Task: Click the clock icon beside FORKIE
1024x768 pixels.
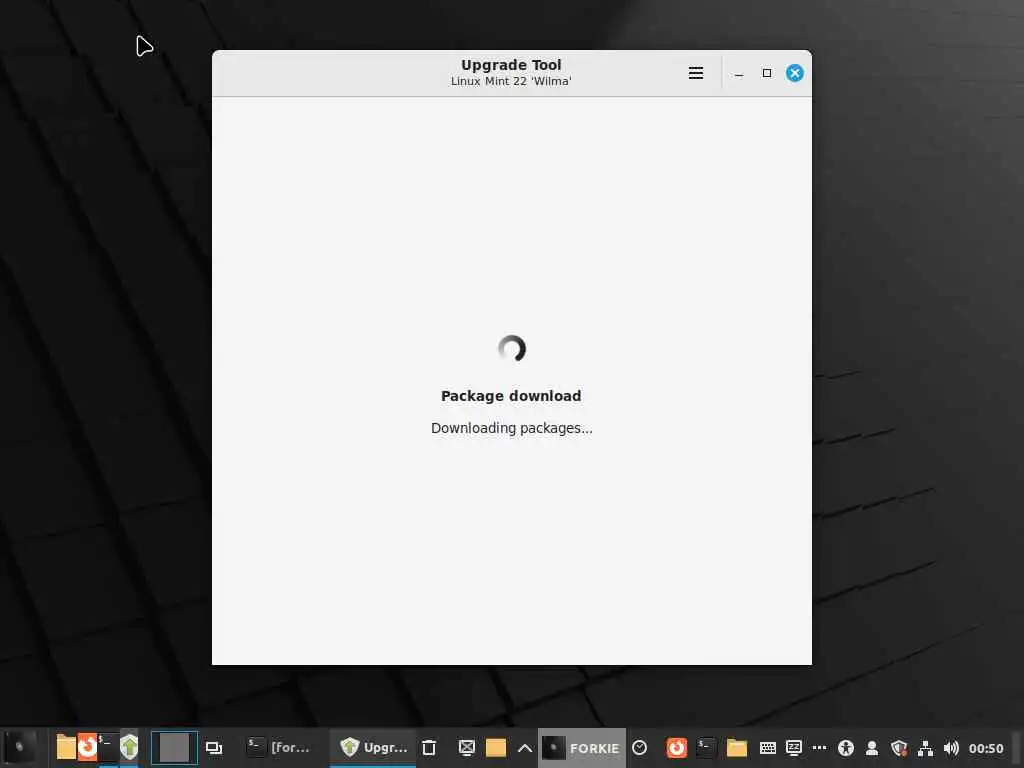Action: point(640,748)
